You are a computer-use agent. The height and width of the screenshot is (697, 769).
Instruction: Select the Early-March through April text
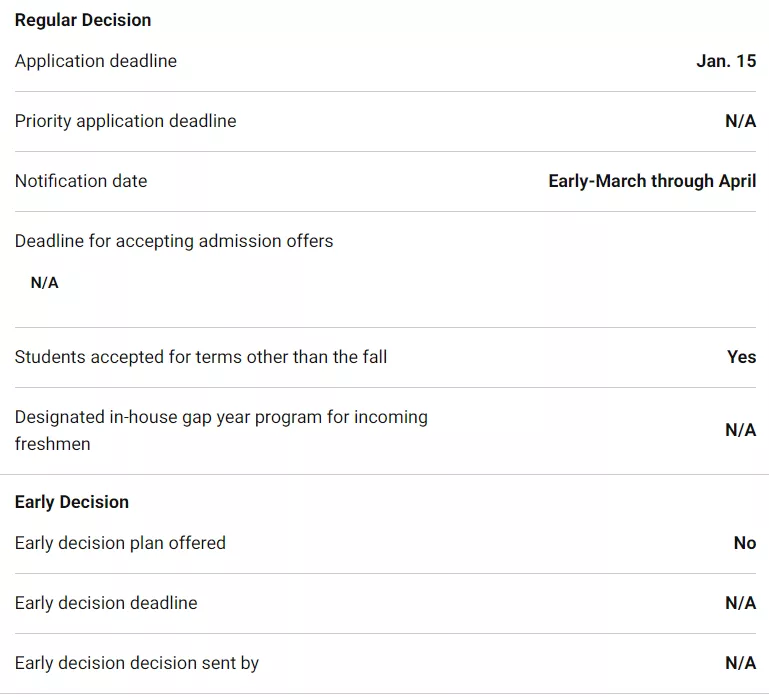click(x=652, y=181)
